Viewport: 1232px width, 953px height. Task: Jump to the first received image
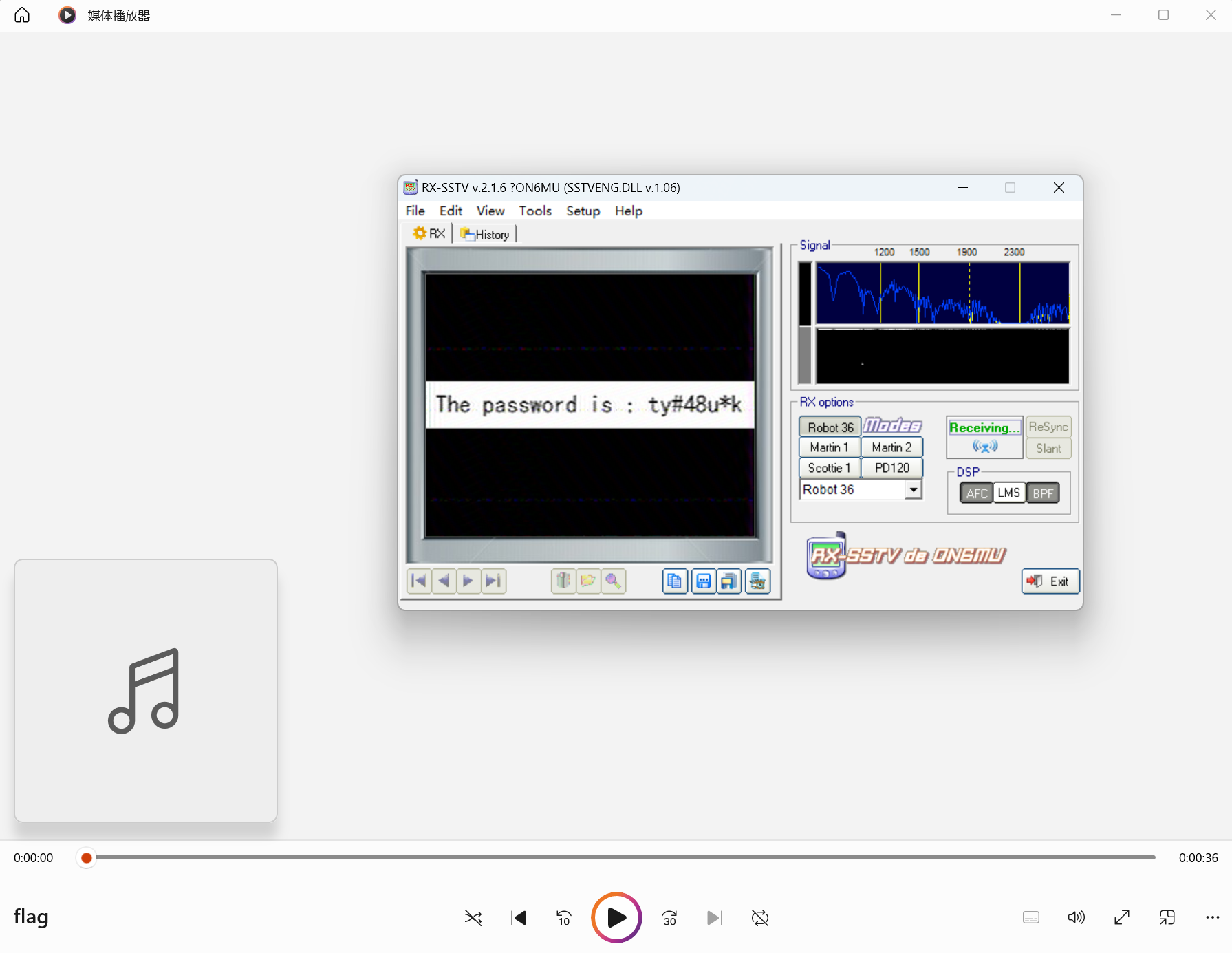419,581
